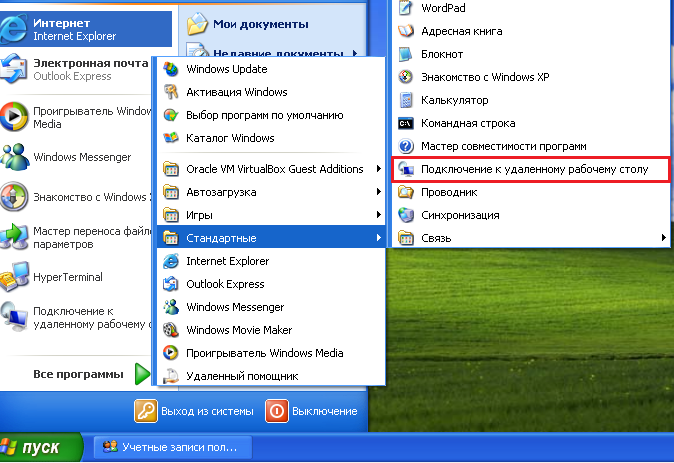
Task: Click the Выключение button label
Action: pyautogui.click(x=325, y=411)
